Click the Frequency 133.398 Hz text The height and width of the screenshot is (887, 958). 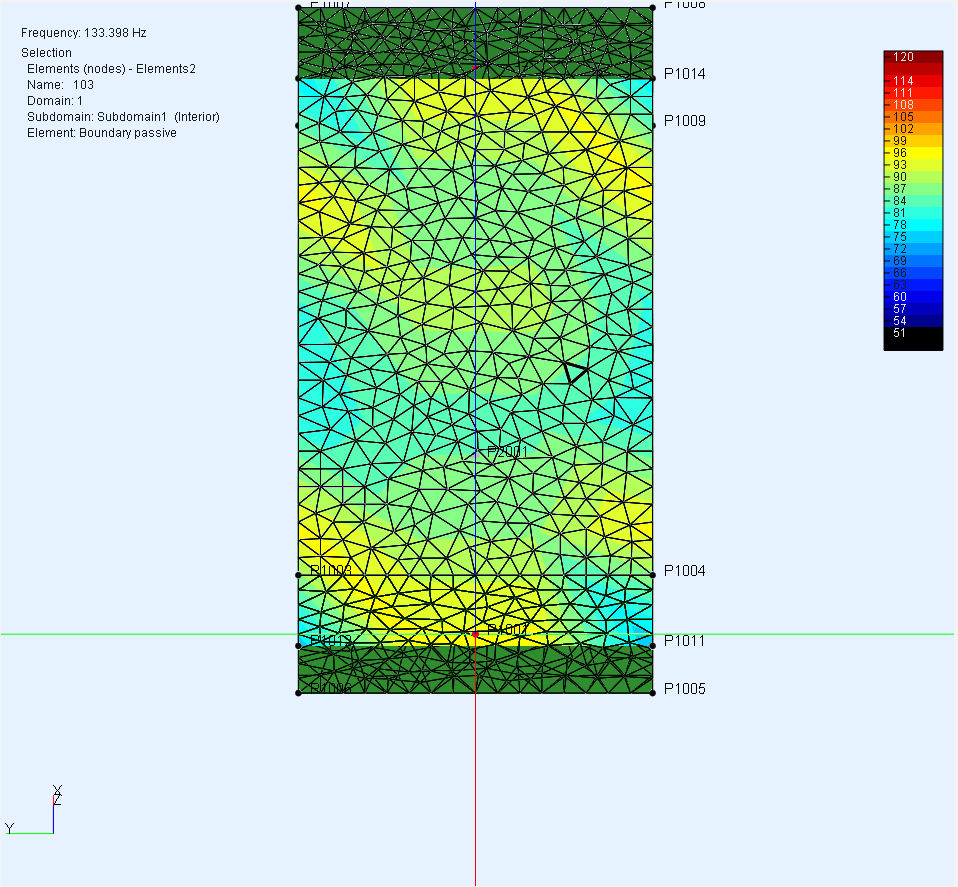84,33
